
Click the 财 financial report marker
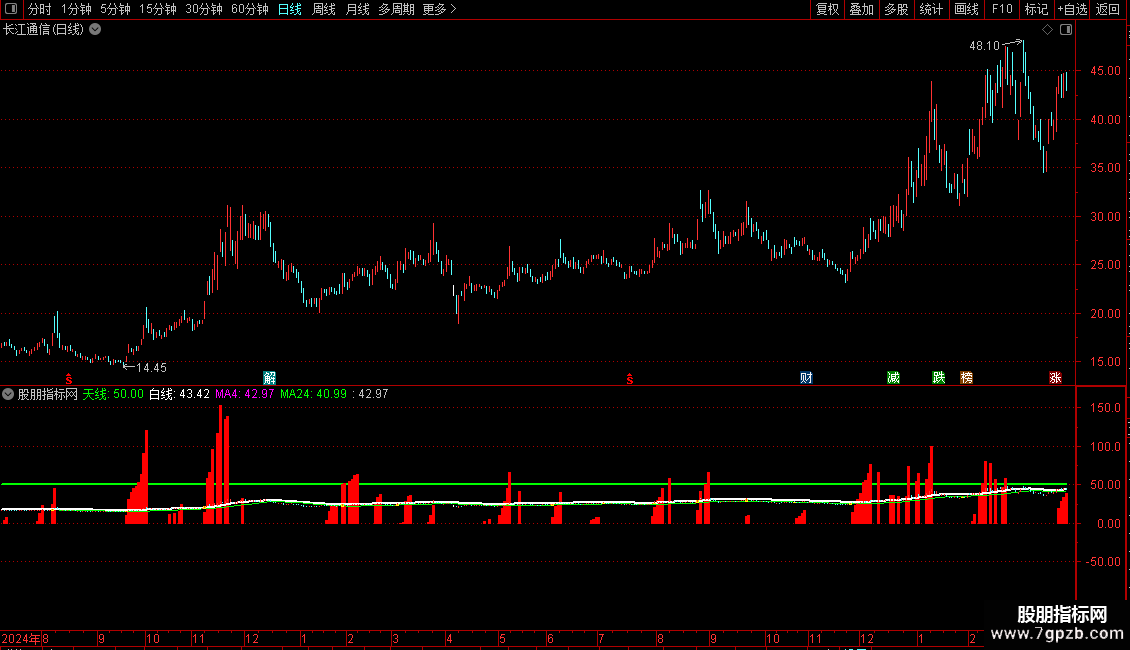(806, 378)
